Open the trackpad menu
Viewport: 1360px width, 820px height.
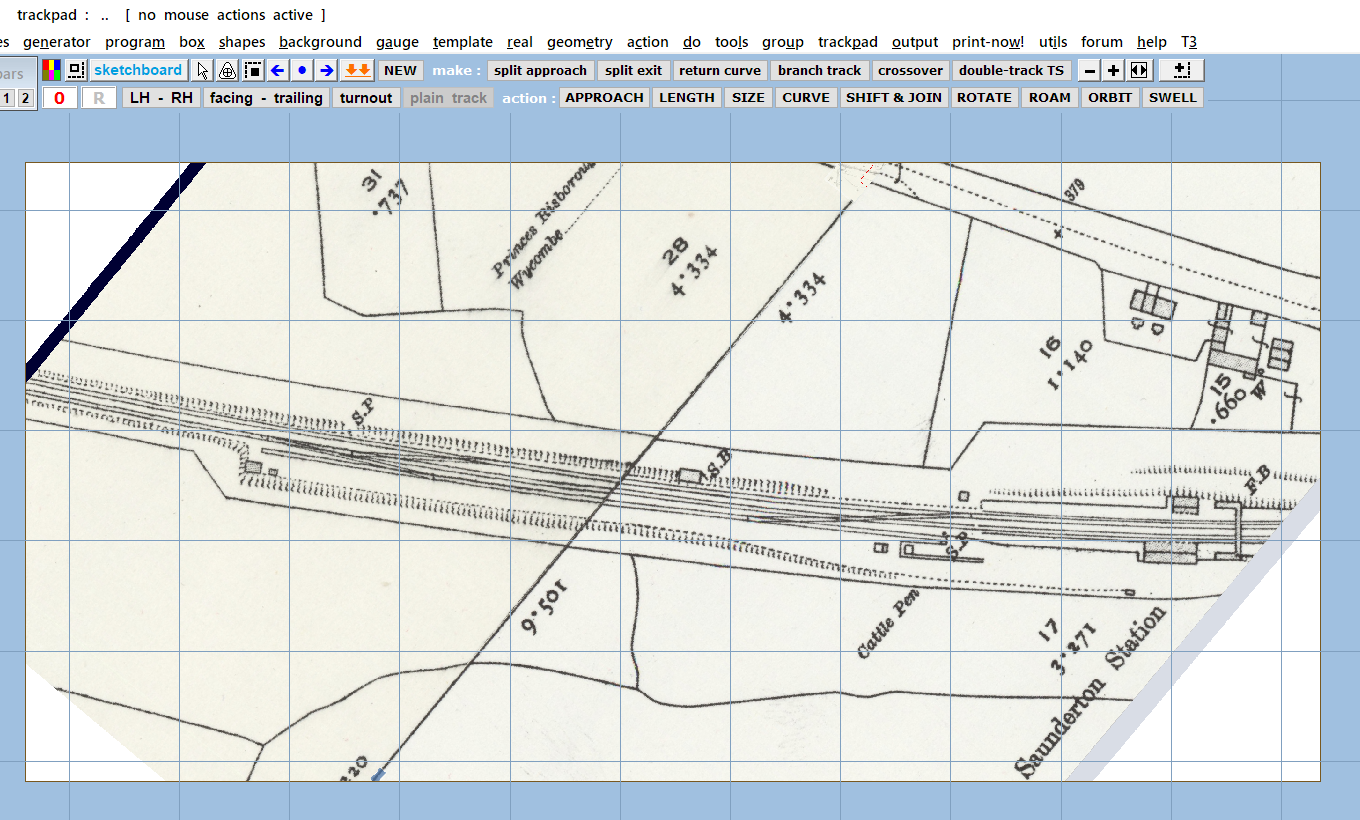pos(848,42)
